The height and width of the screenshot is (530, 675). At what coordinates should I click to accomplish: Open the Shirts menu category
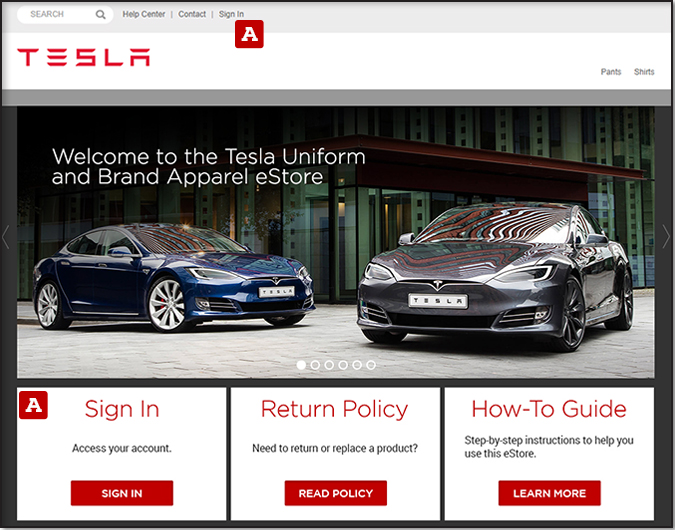pyautogui.click(x=644, y=72)
